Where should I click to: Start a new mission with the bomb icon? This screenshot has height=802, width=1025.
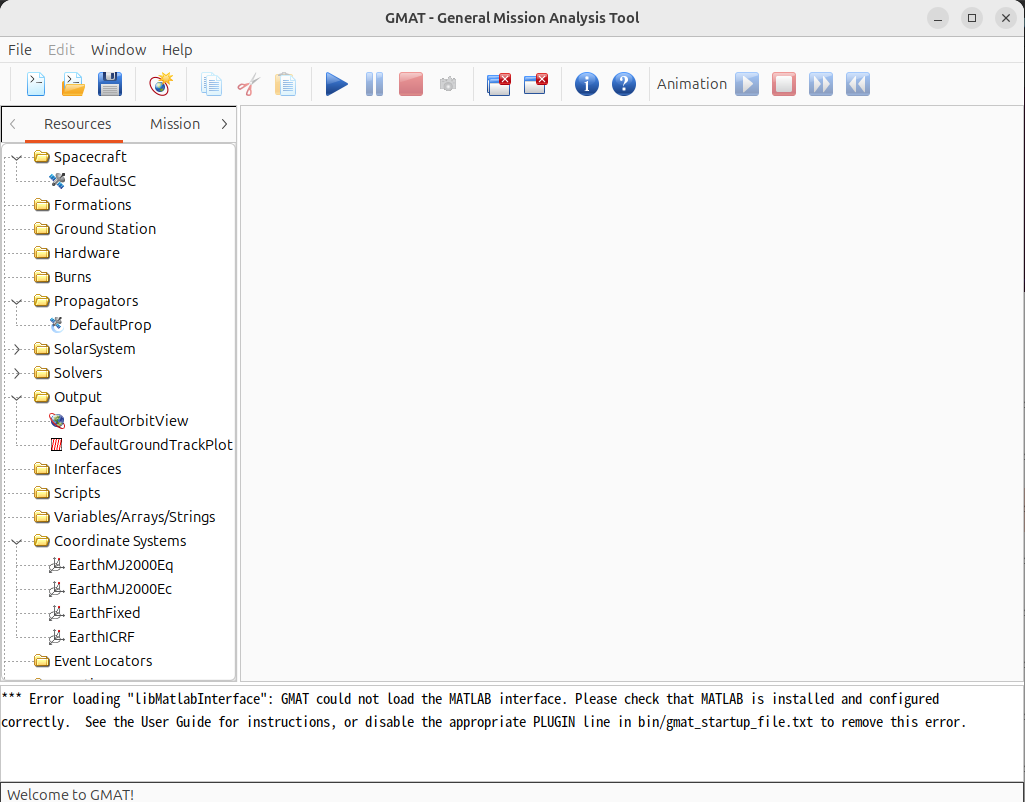click(x=161, y=84)
